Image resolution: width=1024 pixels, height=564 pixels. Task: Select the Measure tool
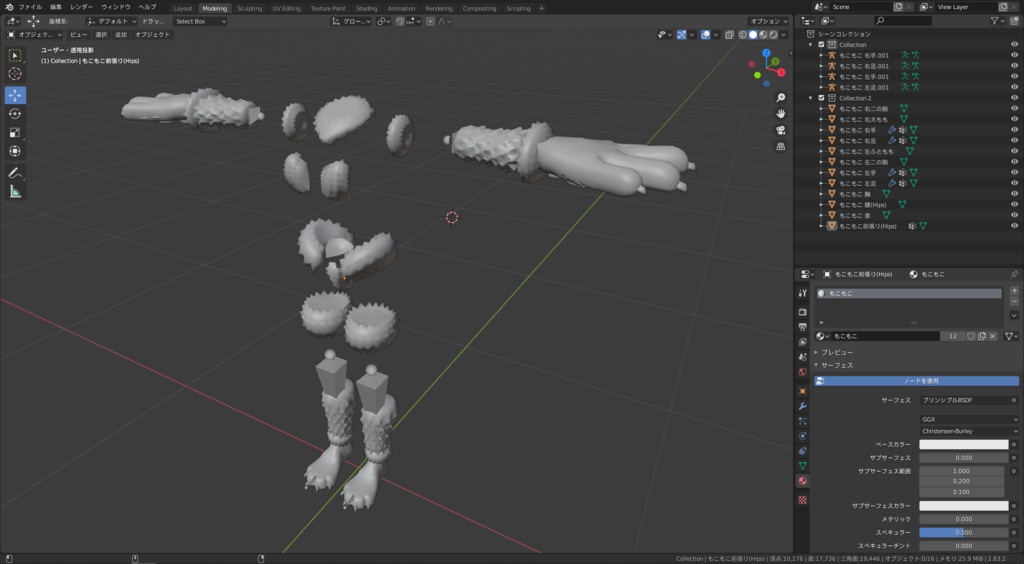point(15,192)
